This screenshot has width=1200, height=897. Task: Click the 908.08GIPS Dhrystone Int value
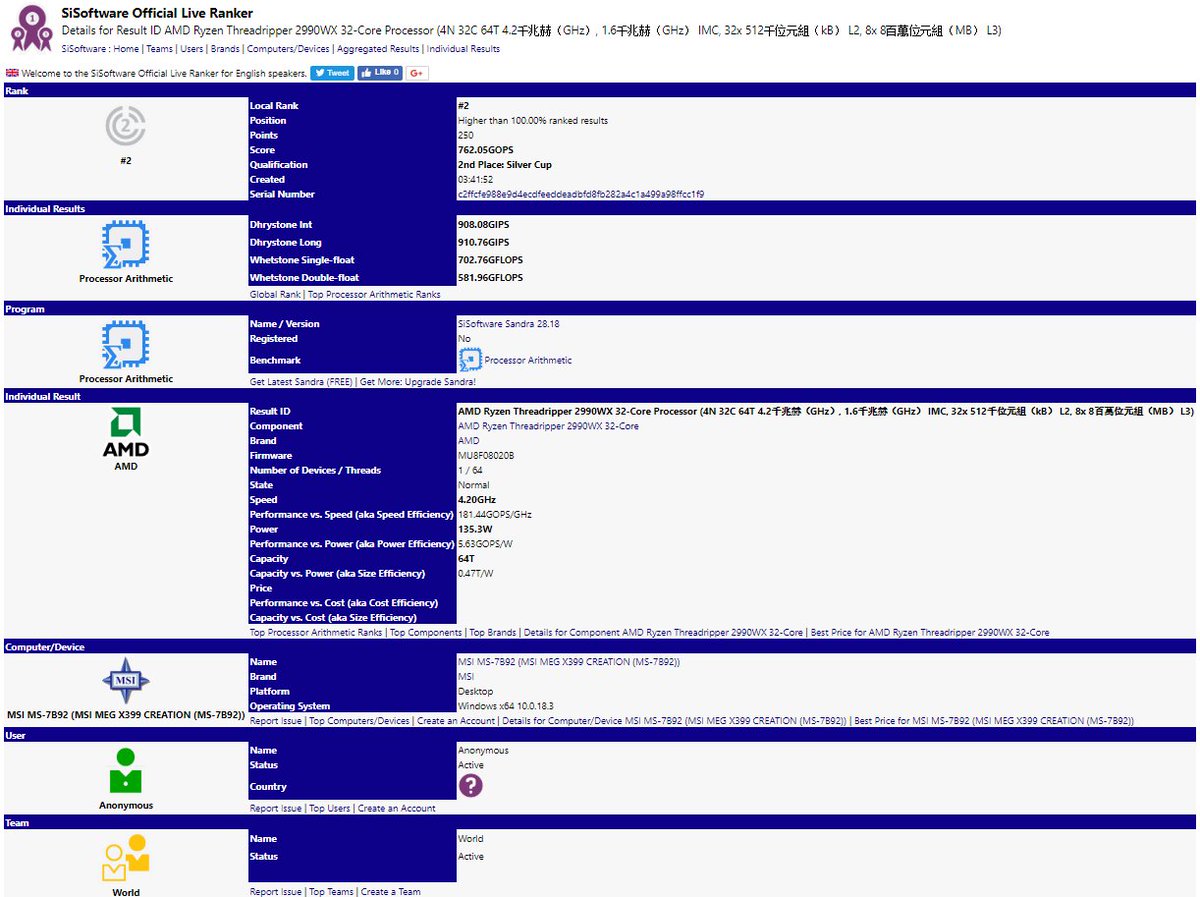click(483, 225)
